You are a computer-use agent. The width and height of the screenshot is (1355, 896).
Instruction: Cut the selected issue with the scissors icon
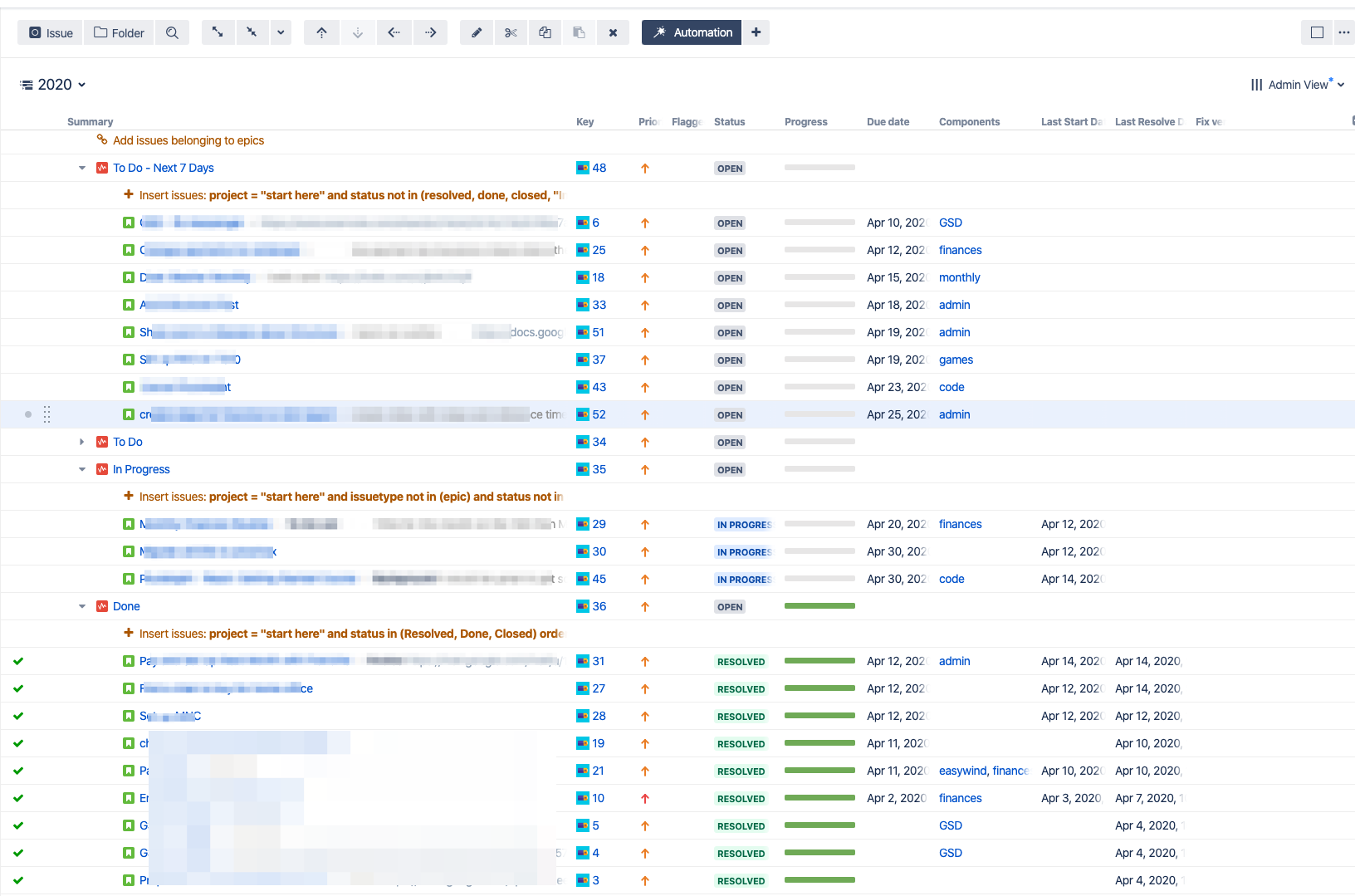click(511, 32)
